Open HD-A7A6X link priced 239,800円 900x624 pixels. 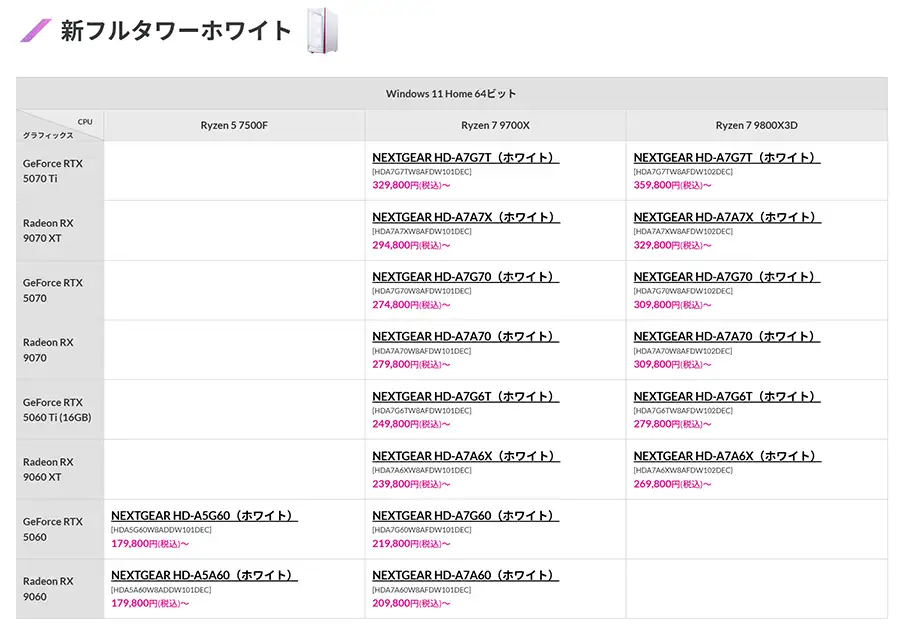click(465, 456)
